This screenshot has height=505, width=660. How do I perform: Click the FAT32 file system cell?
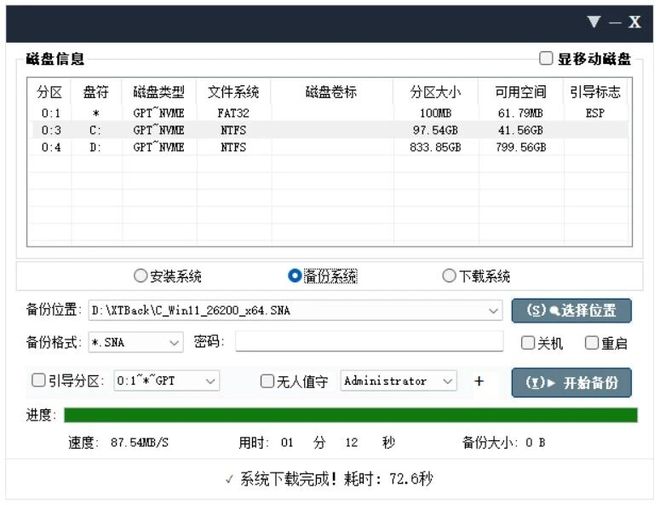[x=233, y=113]
